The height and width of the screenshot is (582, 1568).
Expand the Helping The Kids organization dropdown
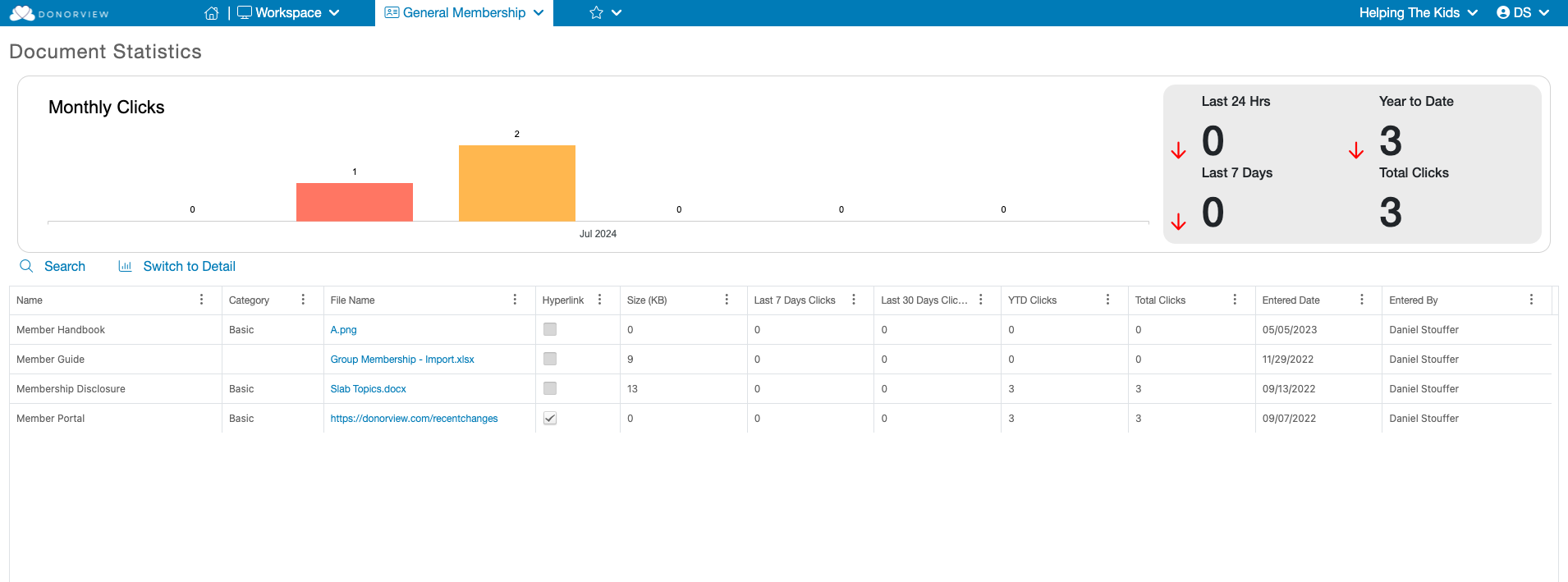point(1418,13)
